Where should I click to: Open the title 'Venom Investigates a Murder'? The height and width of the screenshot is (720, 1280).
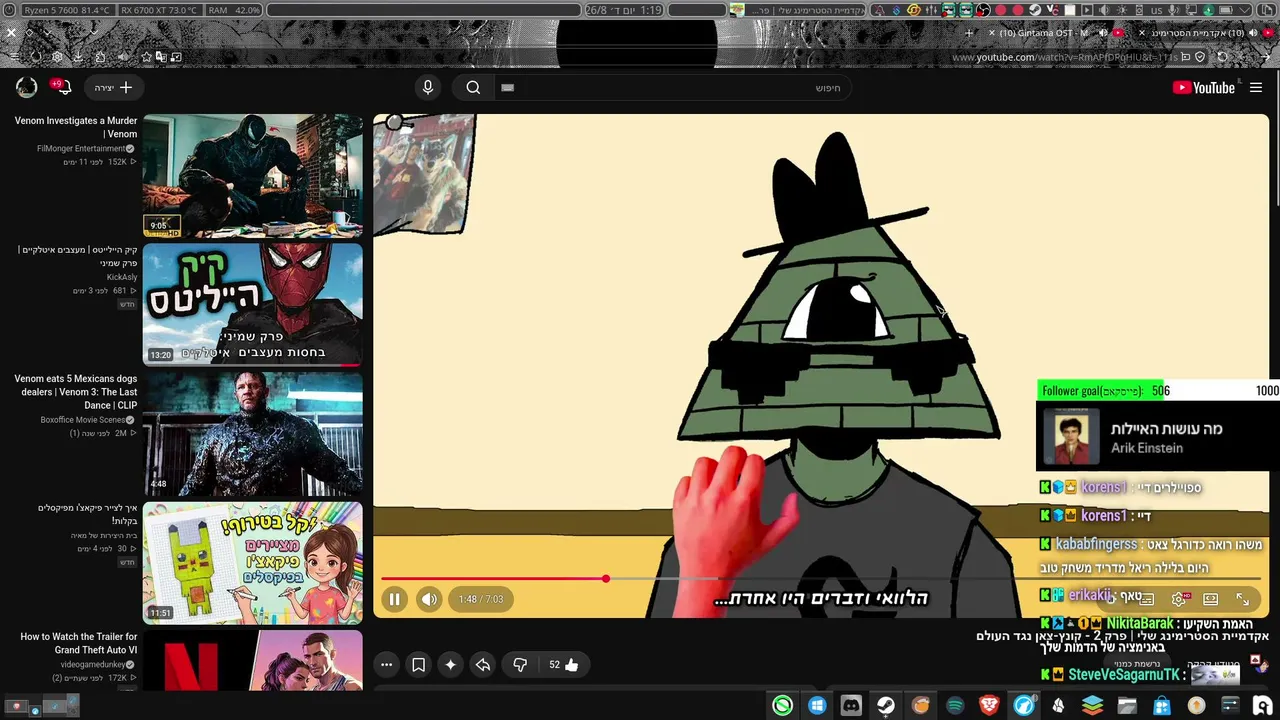pos(76,127)
